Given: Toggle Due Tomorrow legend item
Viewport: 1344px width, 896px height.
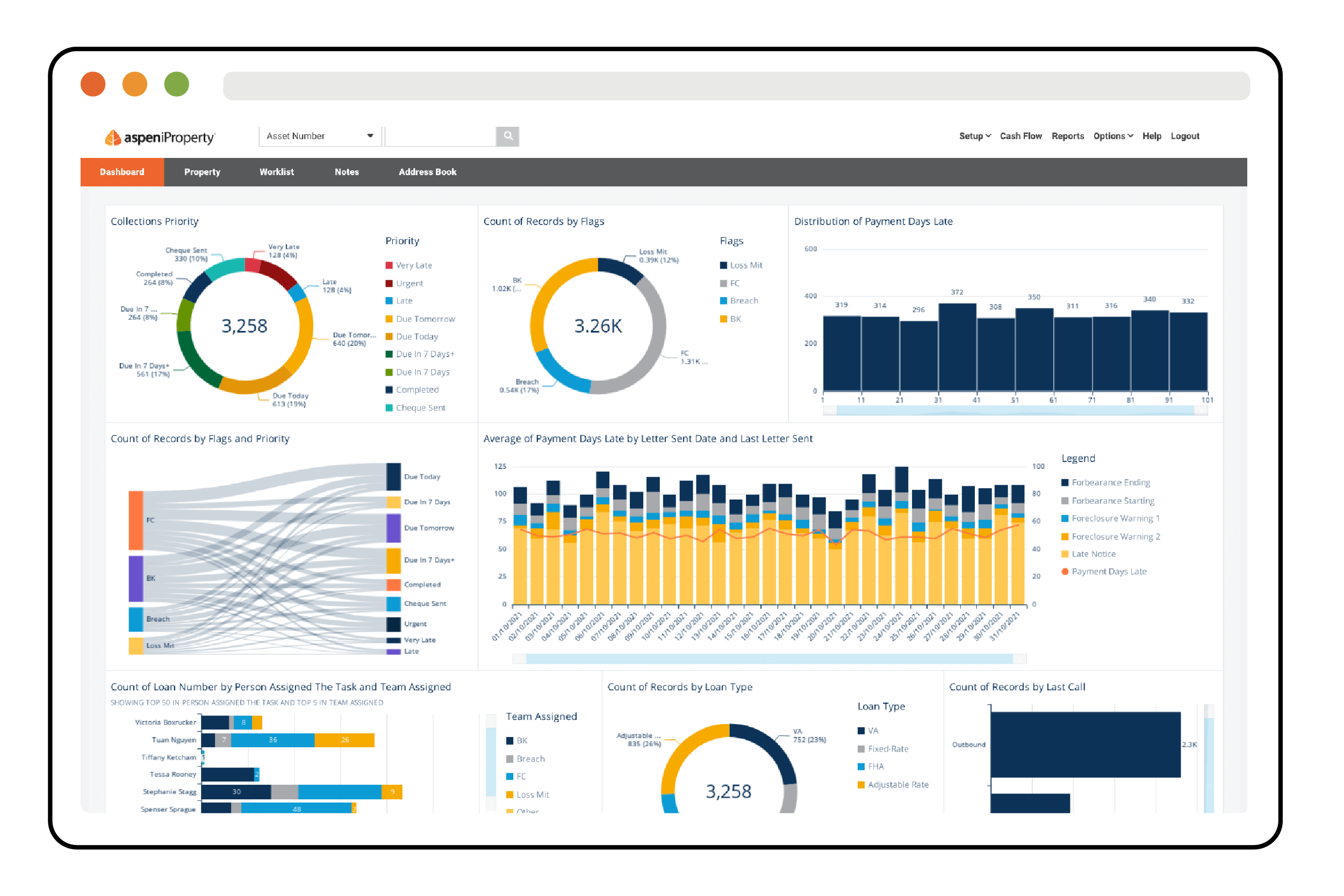Looking at the screenshot, I should 420,319.
